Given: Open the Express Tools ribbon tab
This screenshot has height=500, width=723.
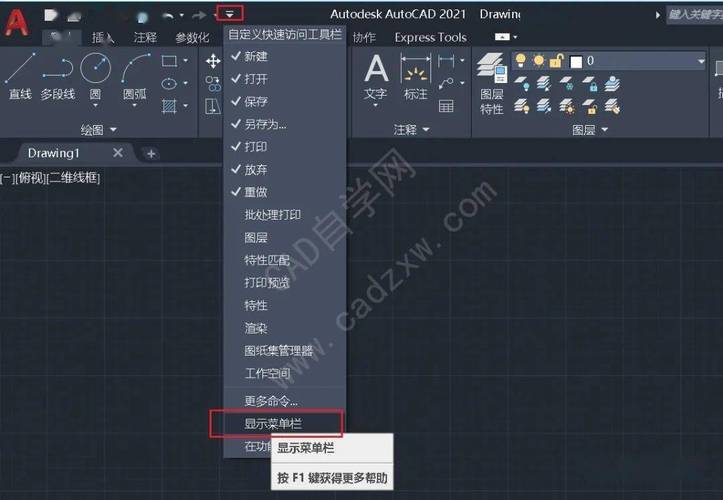Looking at the screenshot, I should (431, 37).
